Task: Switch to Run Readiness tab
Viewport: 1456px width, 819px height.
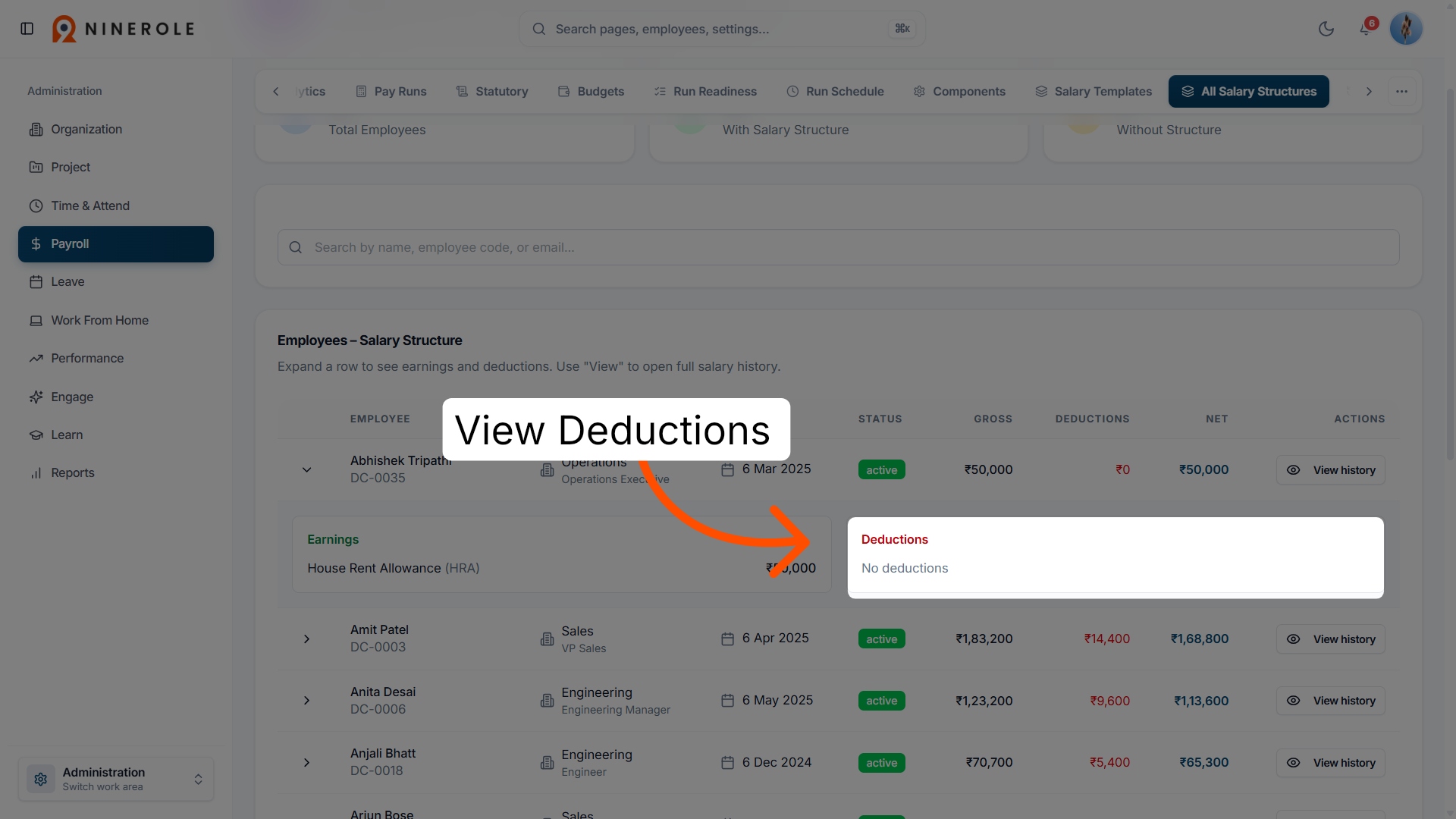Action: point(705,91)
